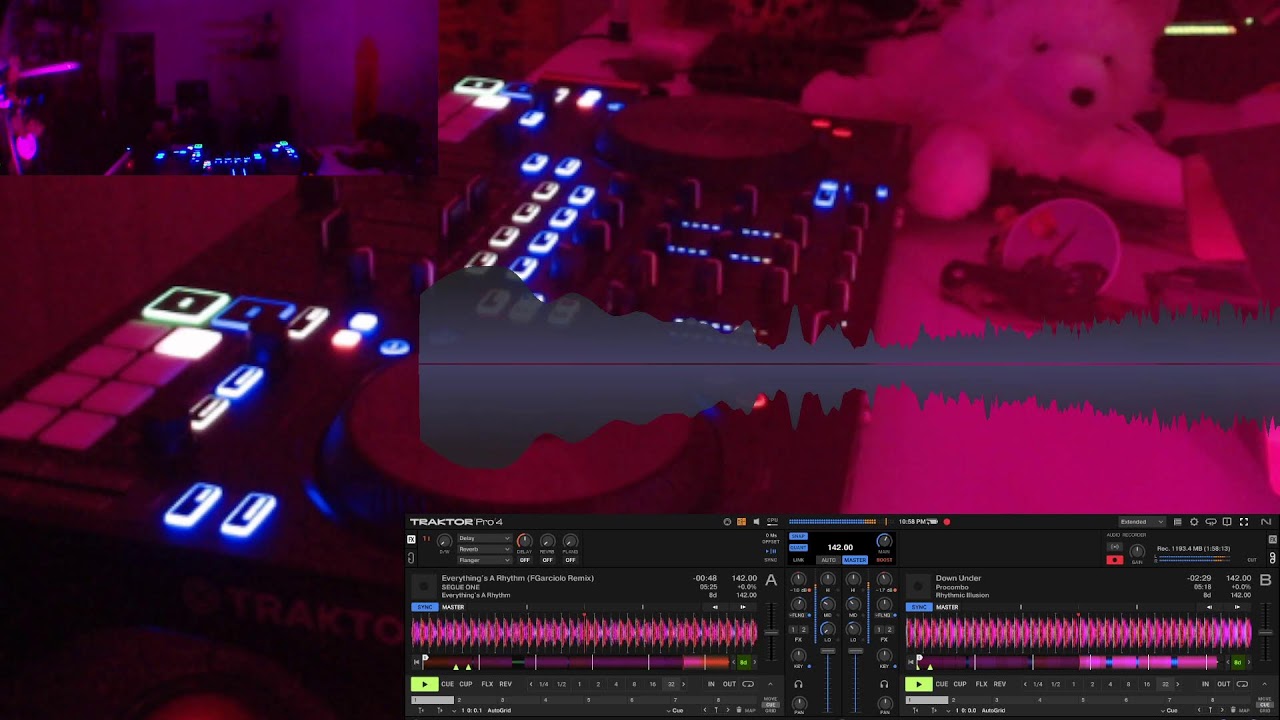Adjust Deck B tempo fader
This screenshot has height=720, width=1280.
tap(1266, 632)
